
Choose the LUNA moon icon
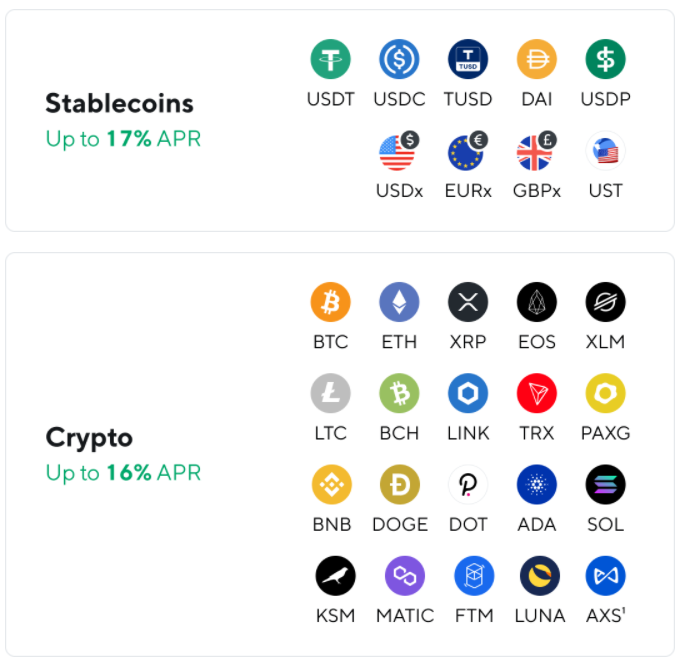pyautogui.click(x=539, y=576)
